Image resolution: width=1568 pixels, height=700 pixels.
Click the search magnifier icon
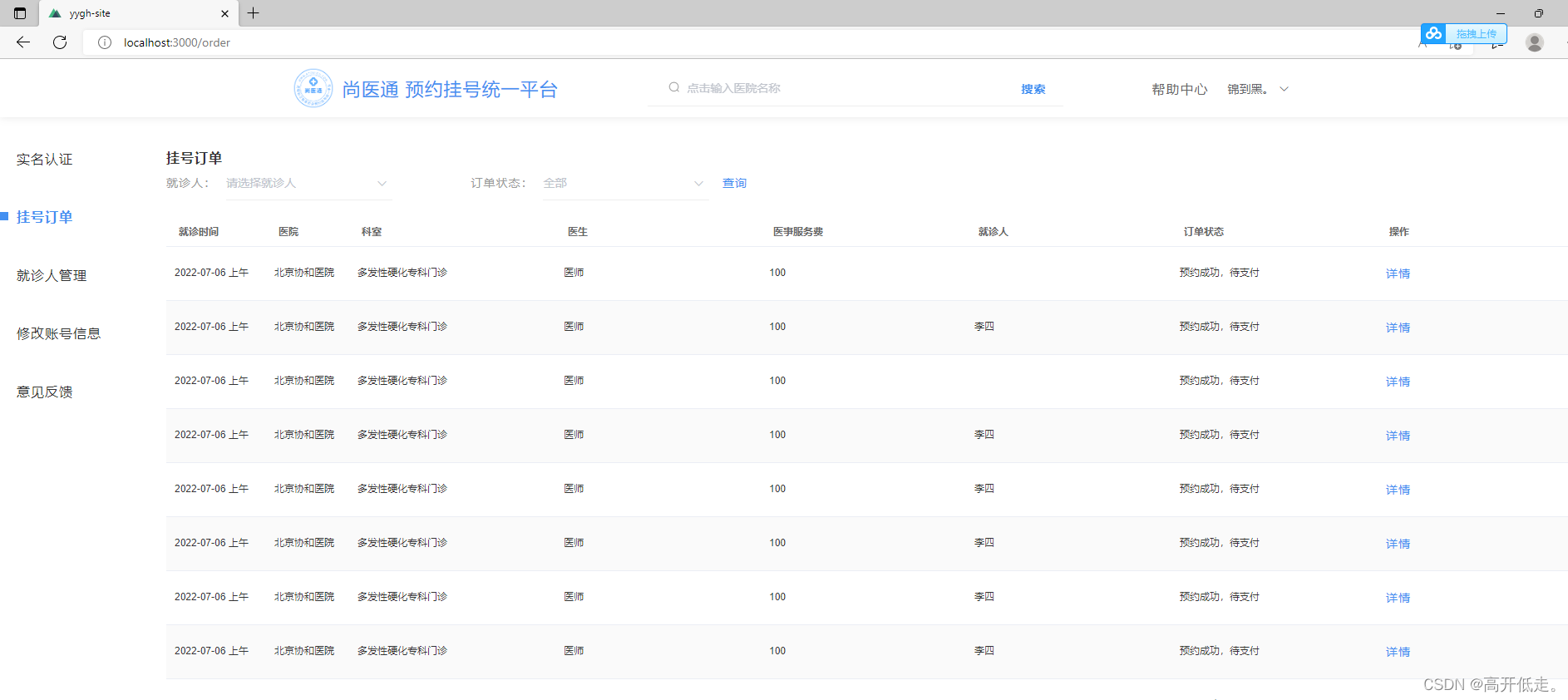(x=674, y=87)
